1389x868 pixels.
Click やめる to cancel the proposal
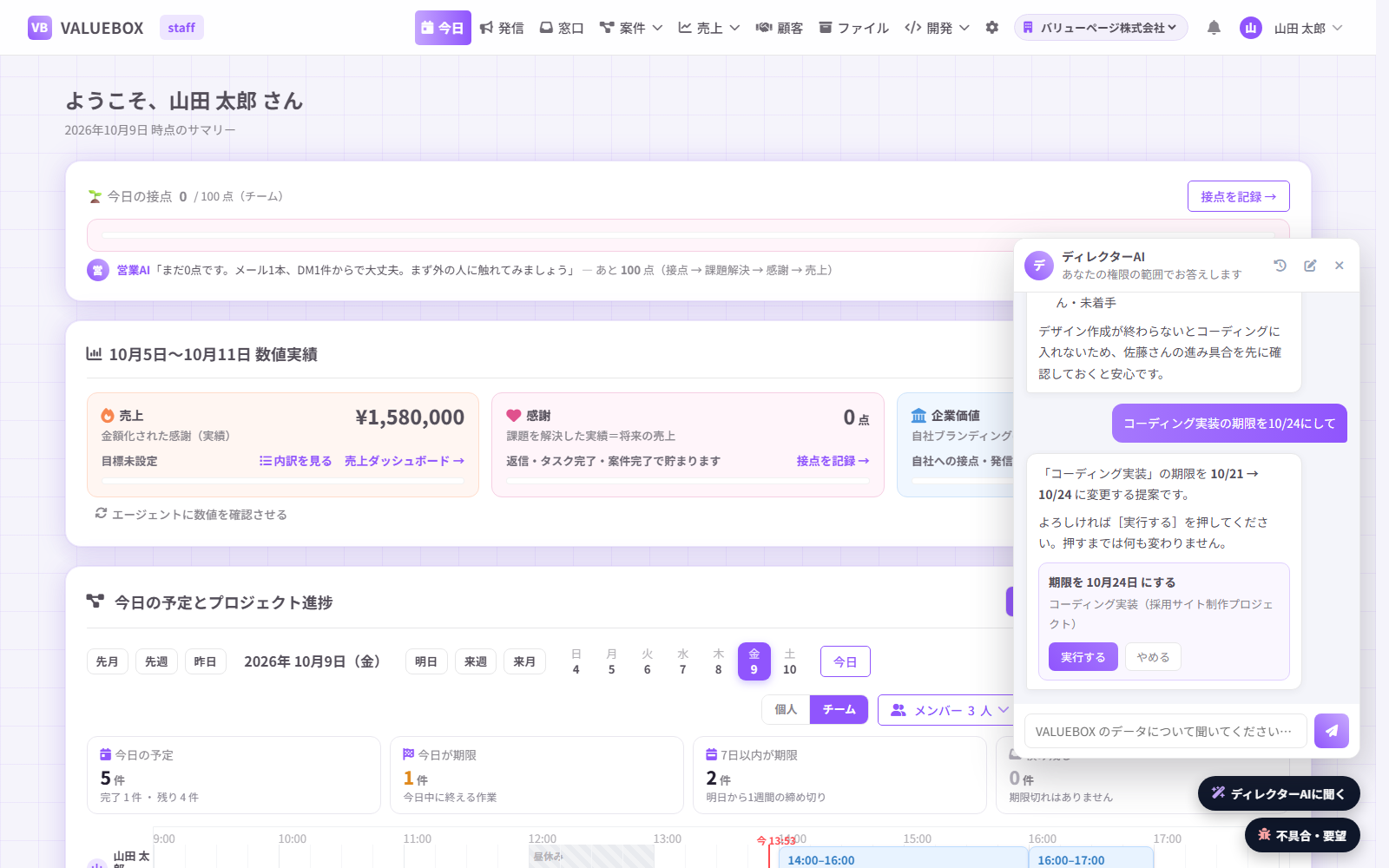pyautogui.click(x=1153, y=657)
